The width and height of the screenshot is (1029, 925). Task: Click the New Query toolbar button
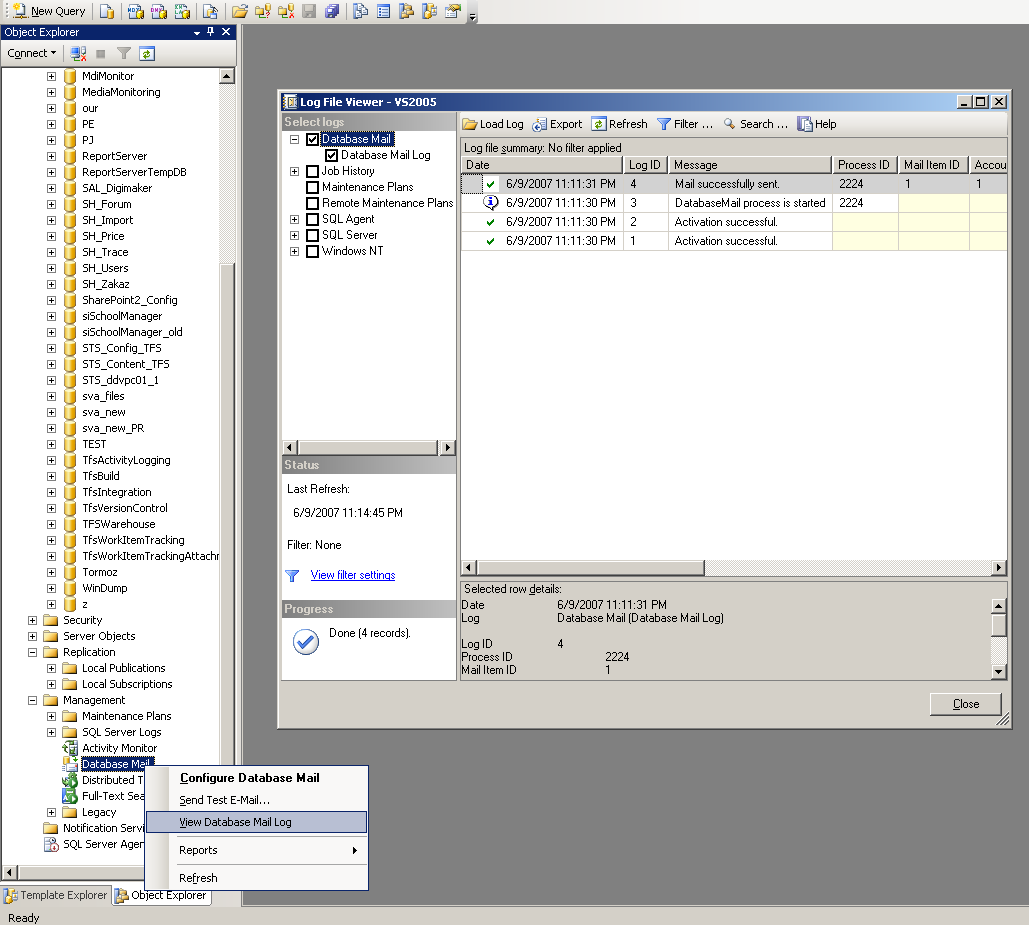(x=49, y=11)
